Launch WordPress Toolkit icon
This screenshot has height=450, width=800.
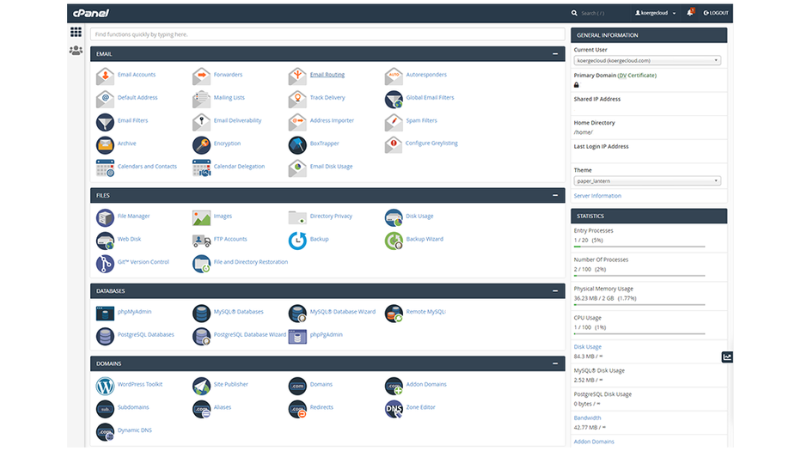(x=105, y=384)
